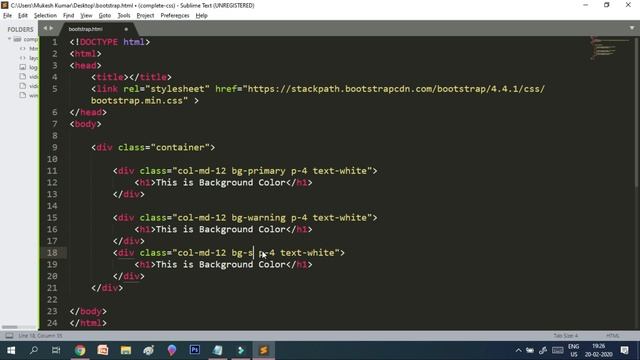Viewport: 640px width, 360px height.
Task: Click bg-warning on line 15
Action: coord(258,218)
